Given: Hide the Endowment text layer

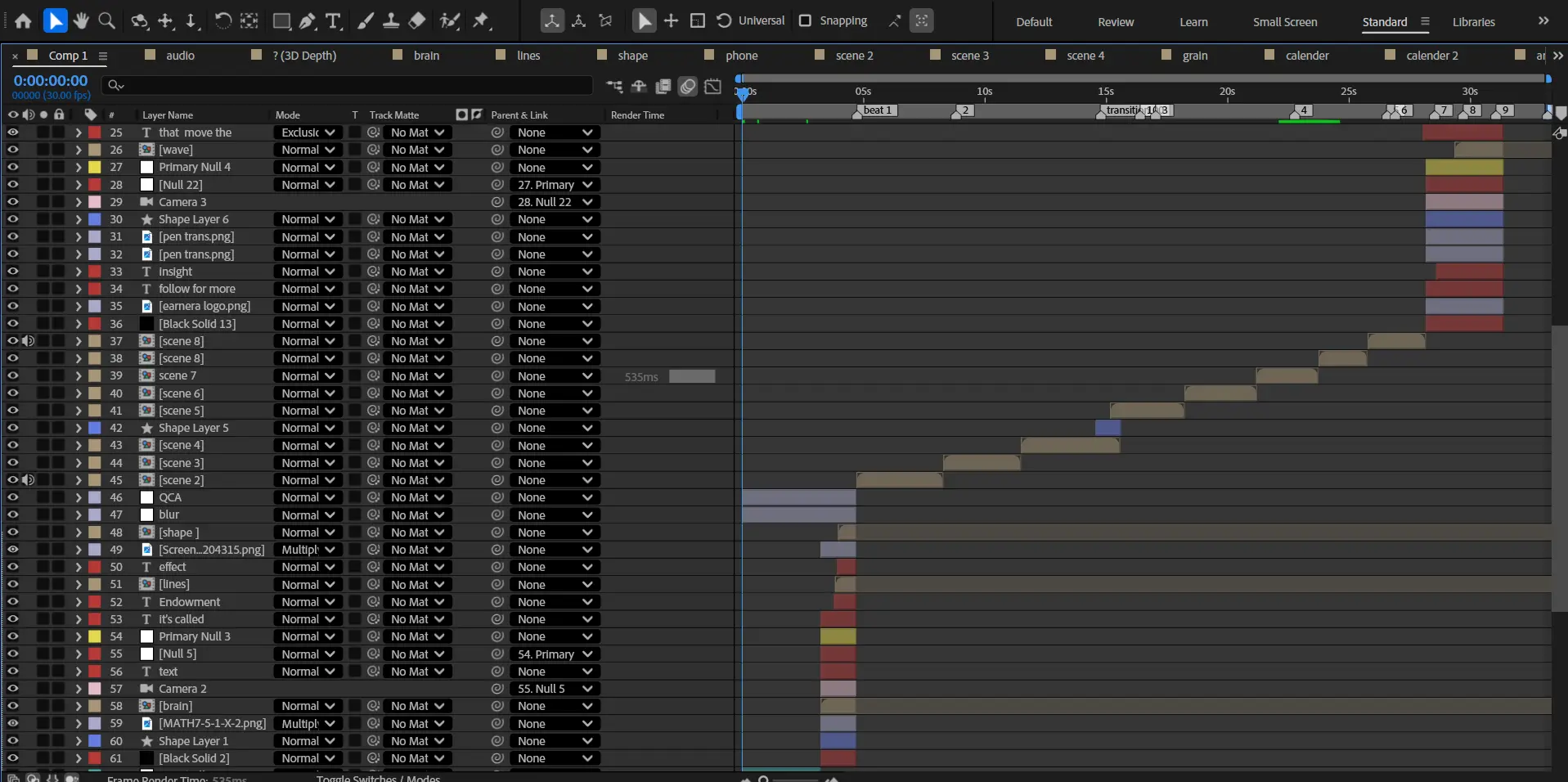Looking at the screenshot, I should point(13,602).
